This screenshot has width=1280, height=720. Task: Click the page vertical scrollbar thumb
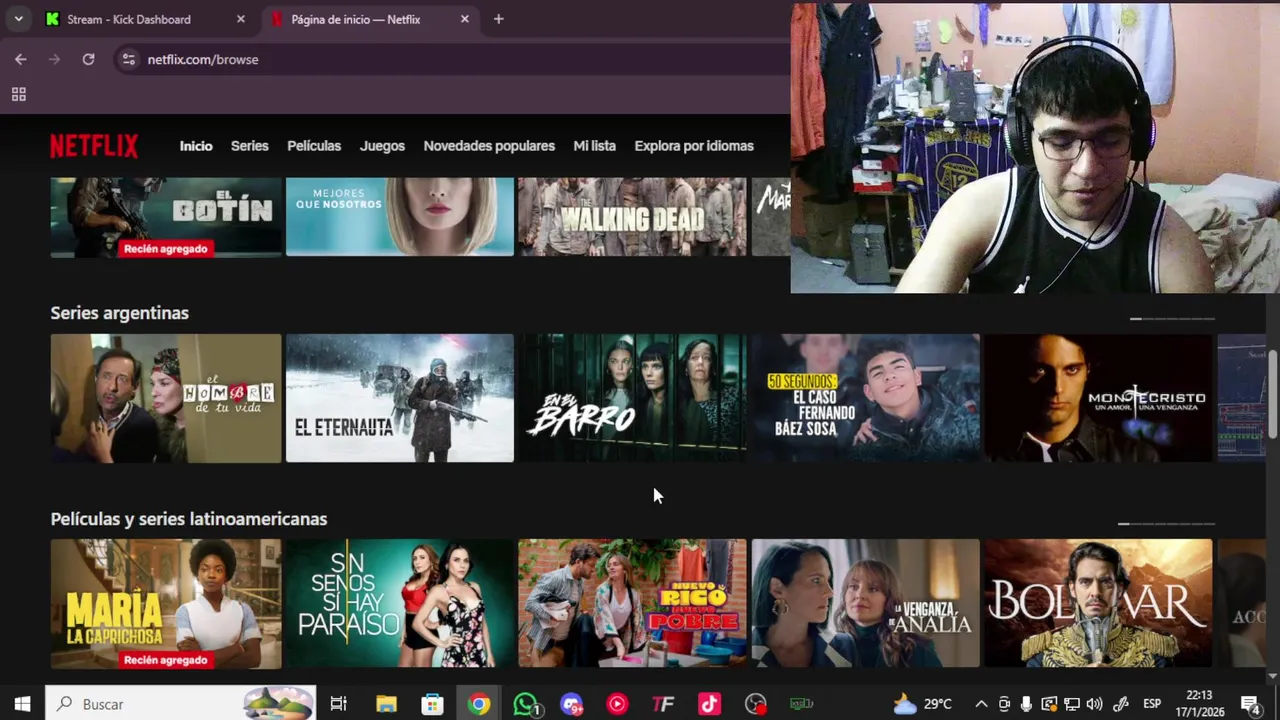click(1273, 396)
